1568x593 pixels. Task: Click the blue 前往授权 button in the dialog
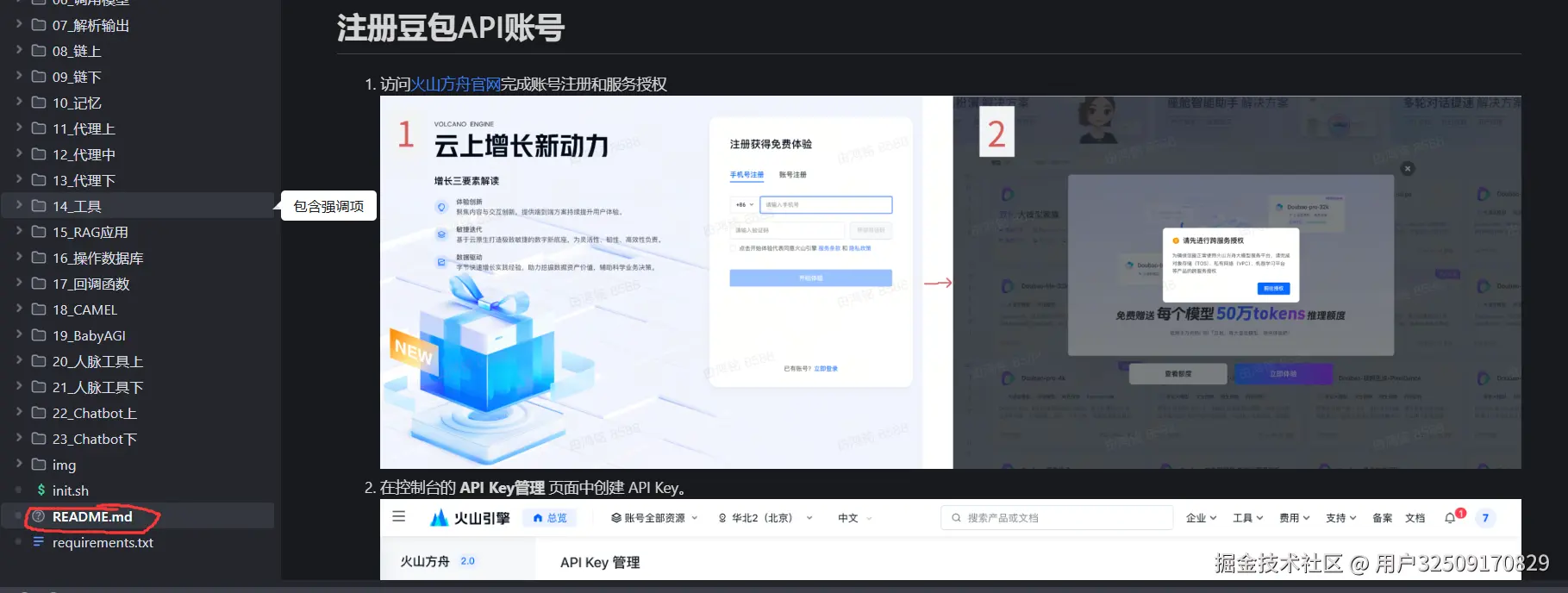[x=1273, y=289]
